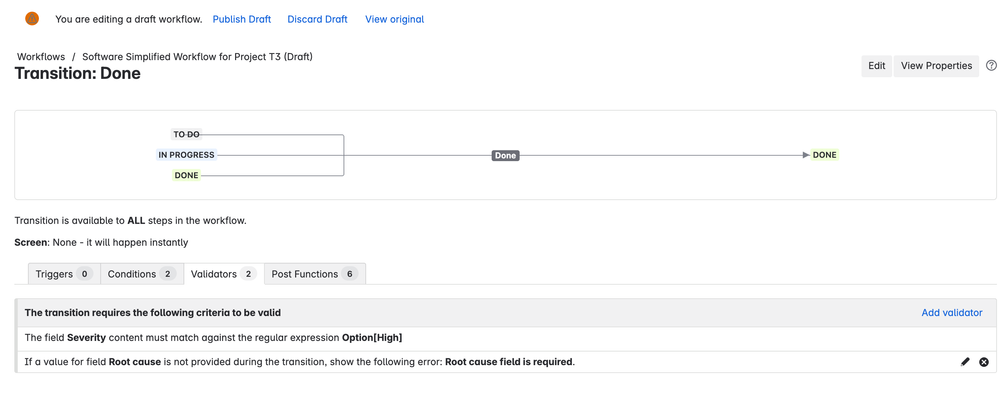Click the IN PROGRESS status in diagram
Screen dimensions: 999x398
click(187, 155)
